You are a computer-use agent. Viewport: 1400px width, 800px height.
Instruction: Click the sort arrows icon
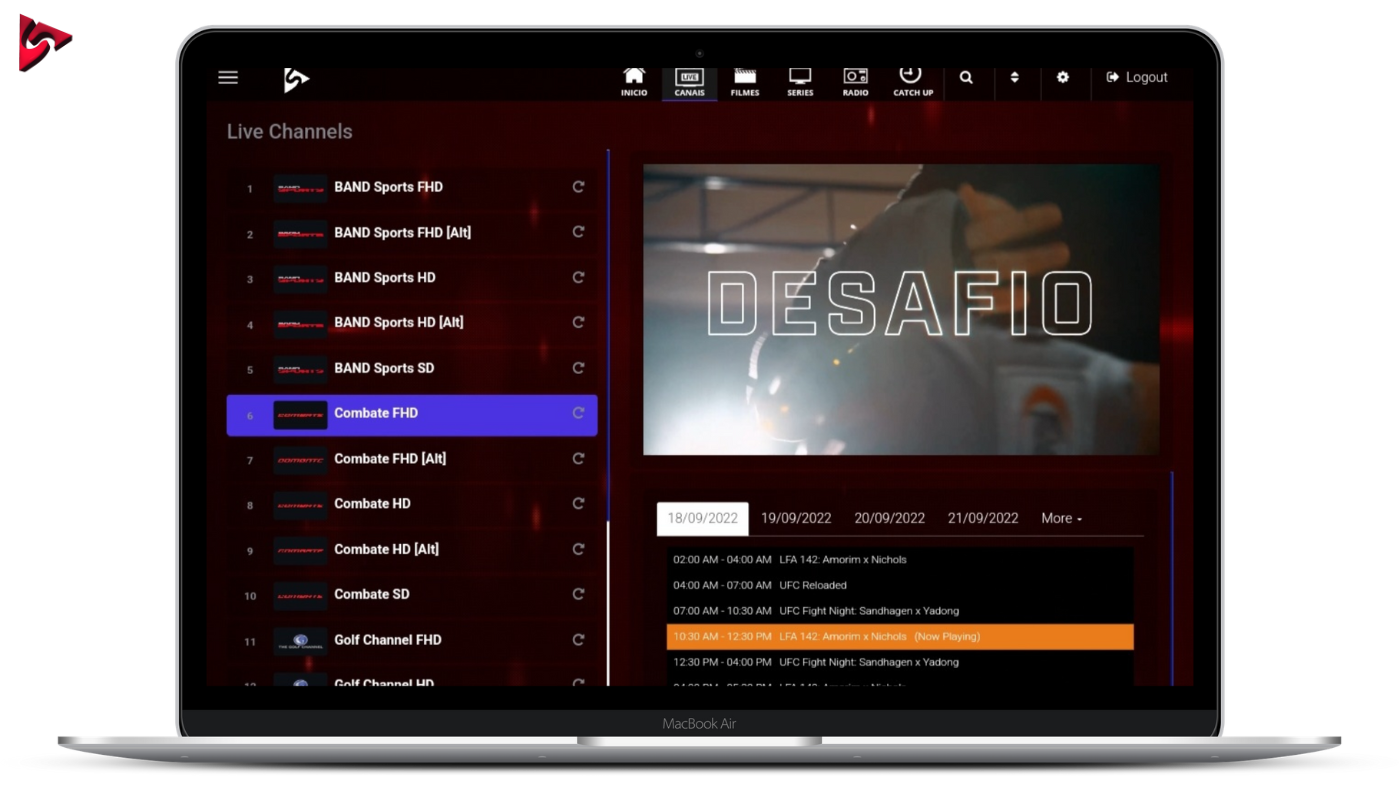point(1014,78)
